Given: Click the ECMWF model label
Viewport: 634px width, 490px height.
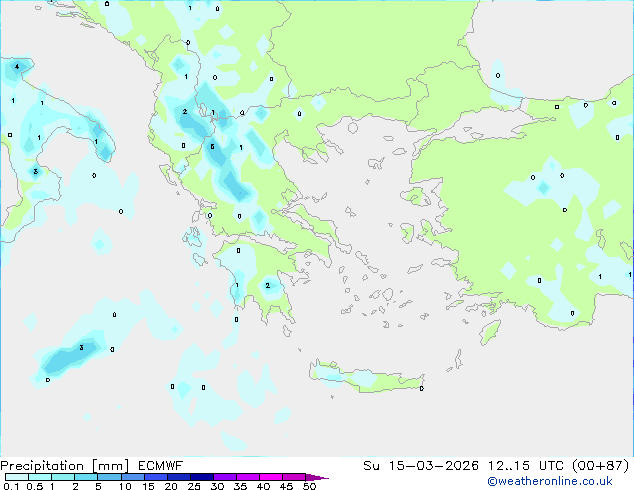Looking at the screenshot, I should [161, 466].
